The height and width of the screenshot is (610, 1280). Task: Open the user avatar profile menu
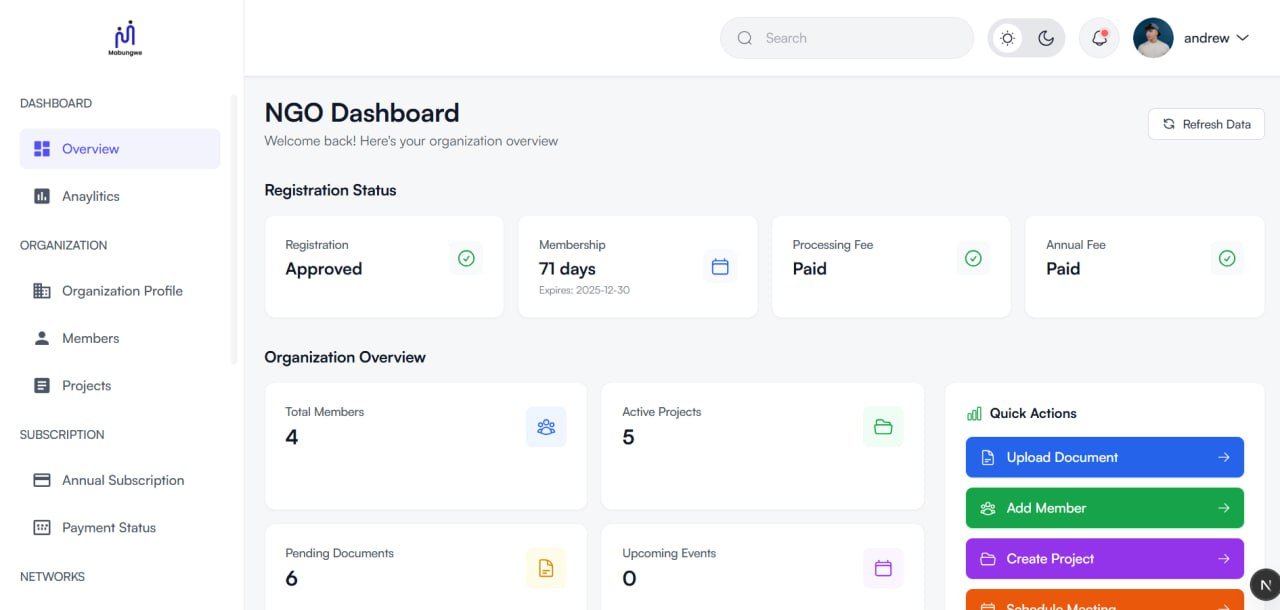(x=1153, y=38)
